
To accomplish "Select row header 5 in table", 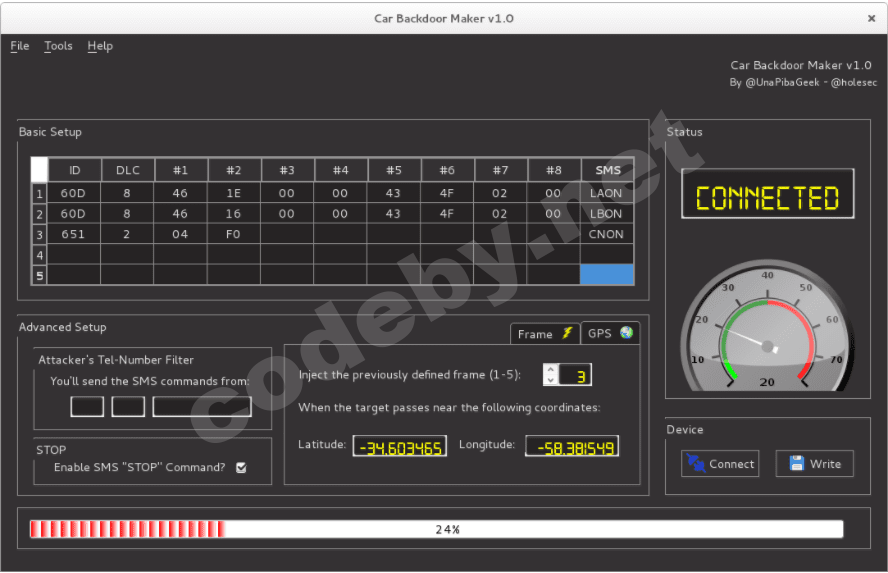I will tap(39, 275).
